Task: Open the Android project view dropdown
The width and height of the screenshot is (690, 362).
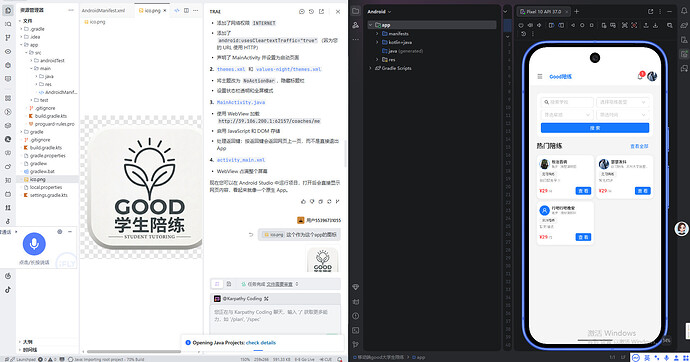Action: (379, 11)
